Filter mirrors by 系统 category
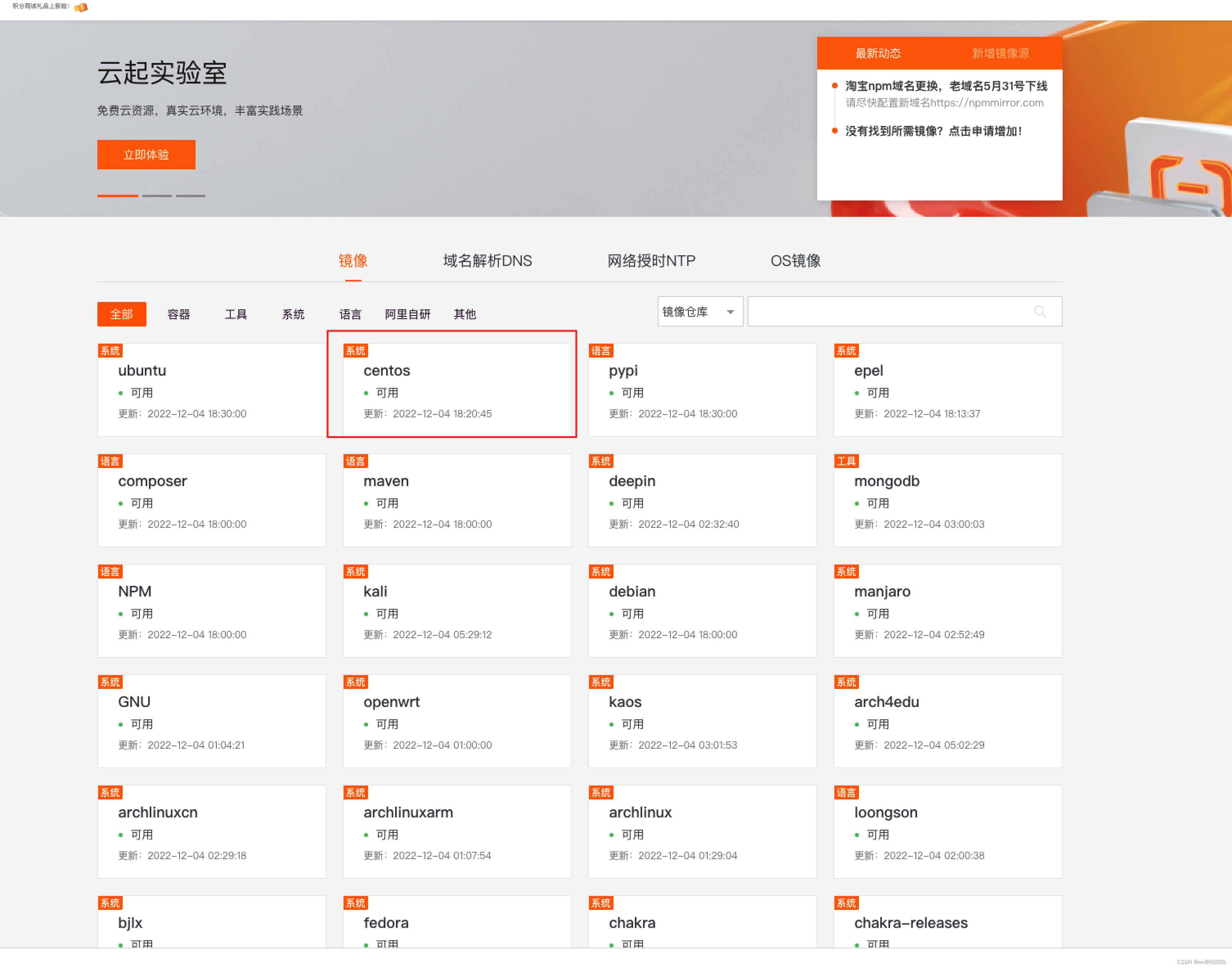The image size is (1232, 968). tap(293, 314)
